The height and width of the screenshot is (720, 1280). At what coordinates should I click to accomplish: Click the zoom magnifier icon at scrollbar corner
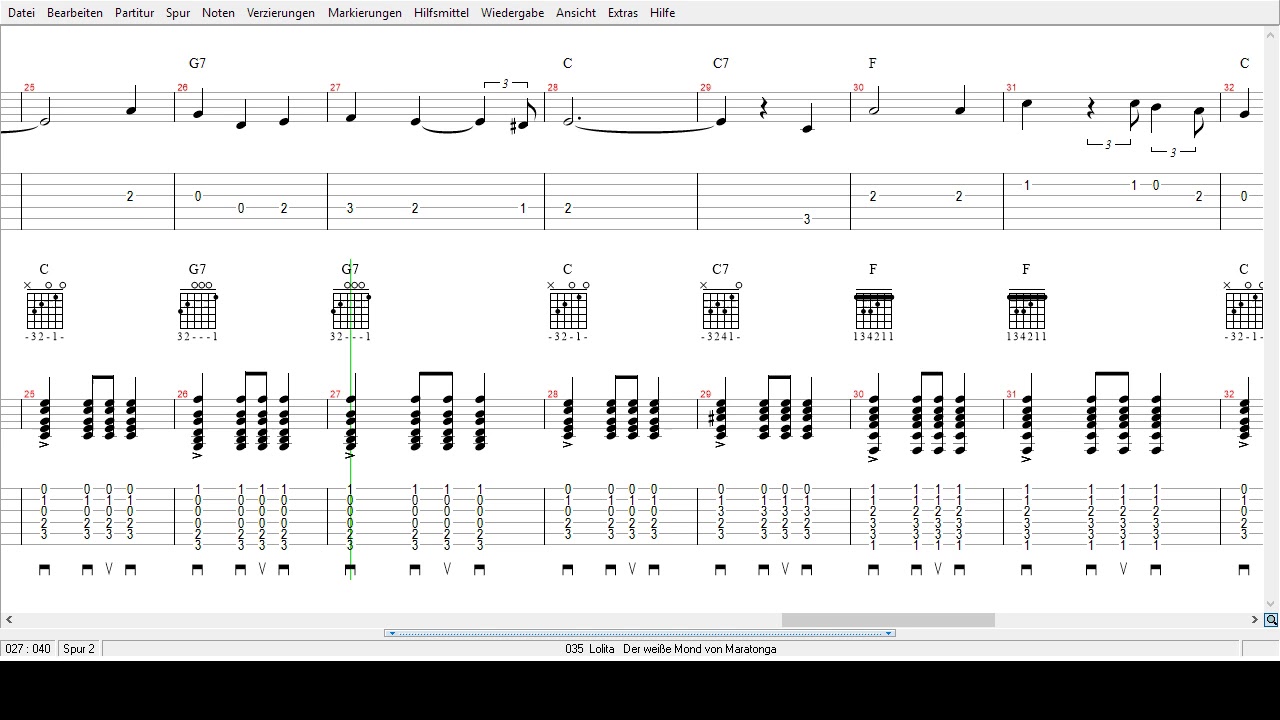click(x=1271, y=620)
